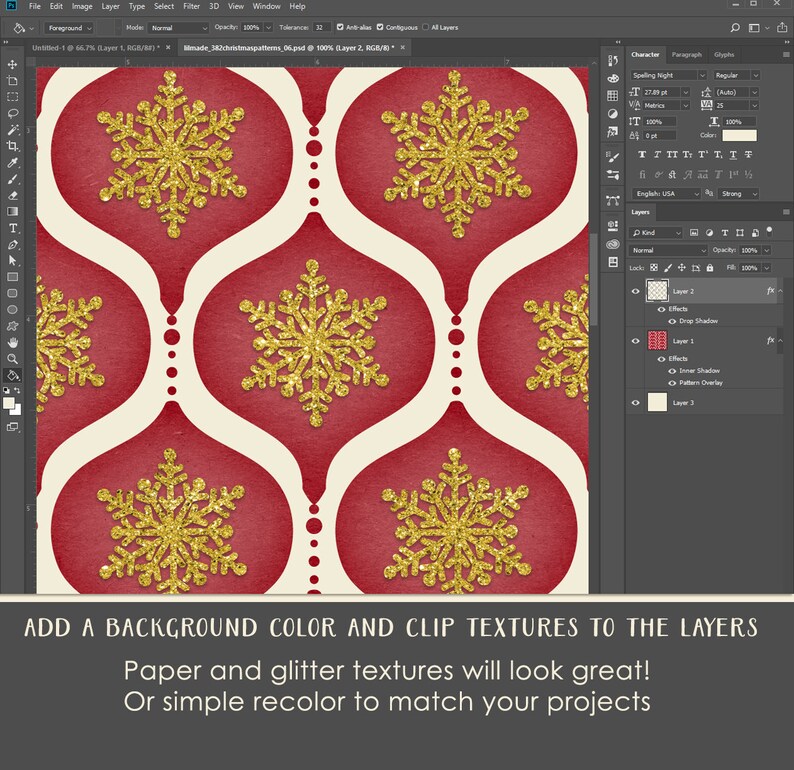Viewport: 794px width, 770px height.
Task: Open the layer blend mode Normal dropdown
Action: (668, 250)
